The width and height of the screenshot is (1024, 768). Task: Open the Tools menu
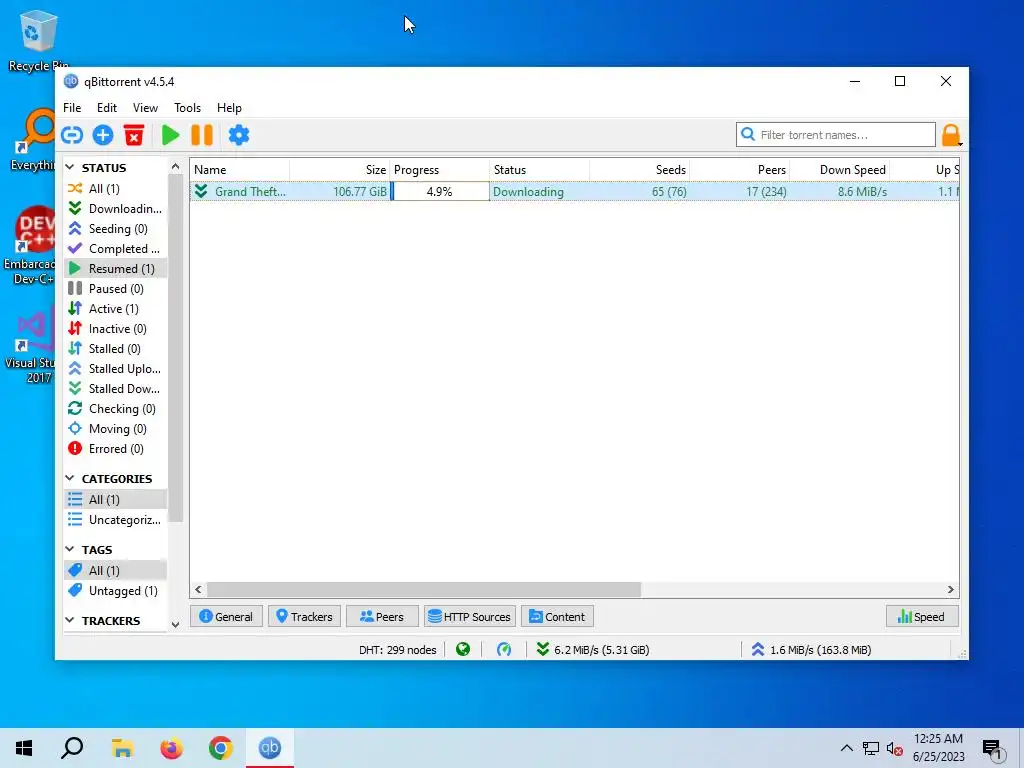point(187,108)
